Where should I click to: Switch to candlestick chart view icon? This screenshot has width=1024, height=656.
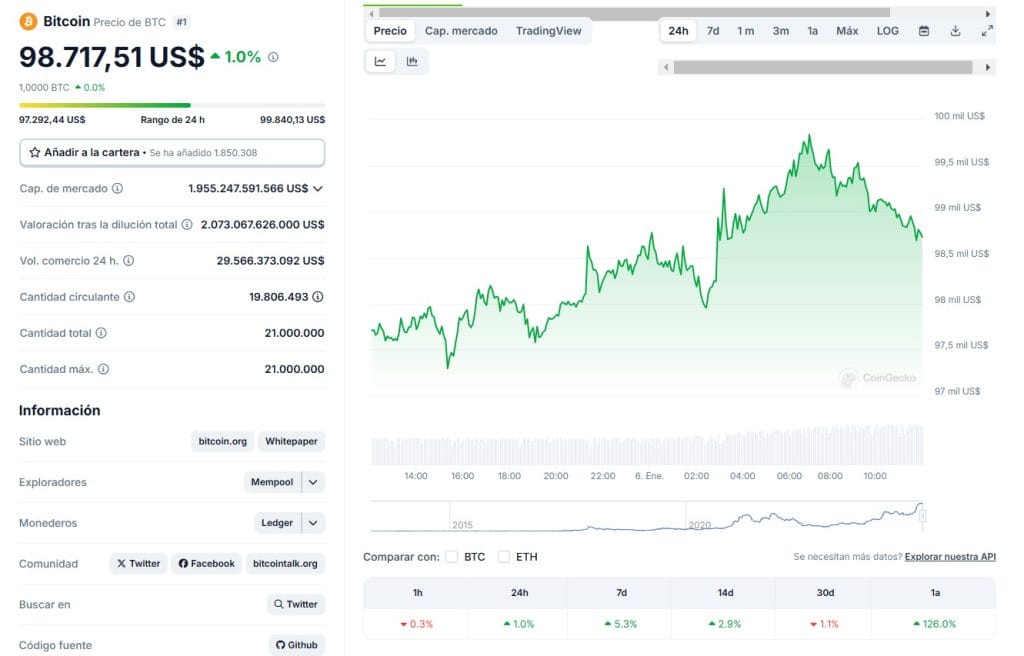(412, 61)
